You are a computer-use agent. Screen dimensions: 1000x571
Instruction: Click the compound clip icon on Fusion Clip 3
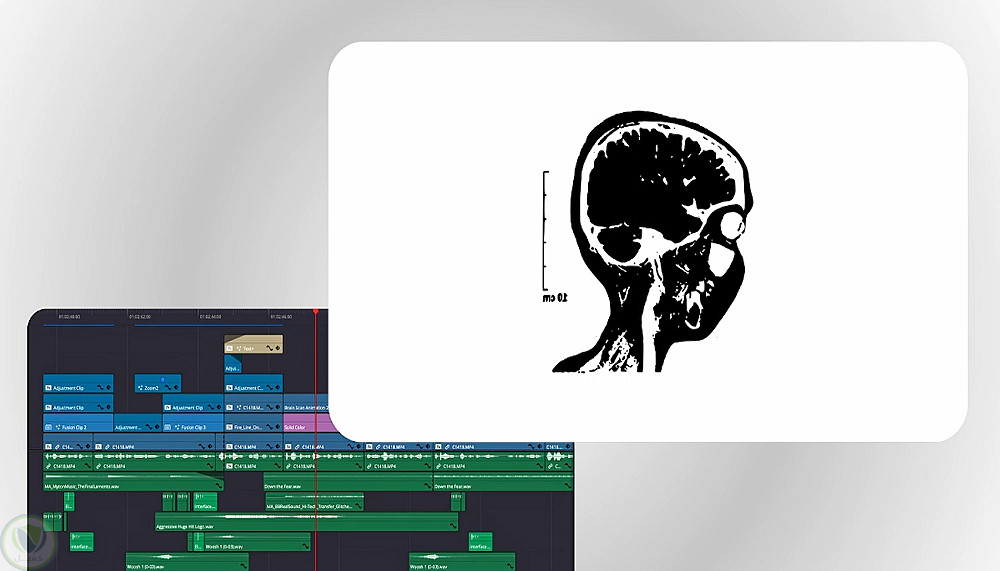168,427
